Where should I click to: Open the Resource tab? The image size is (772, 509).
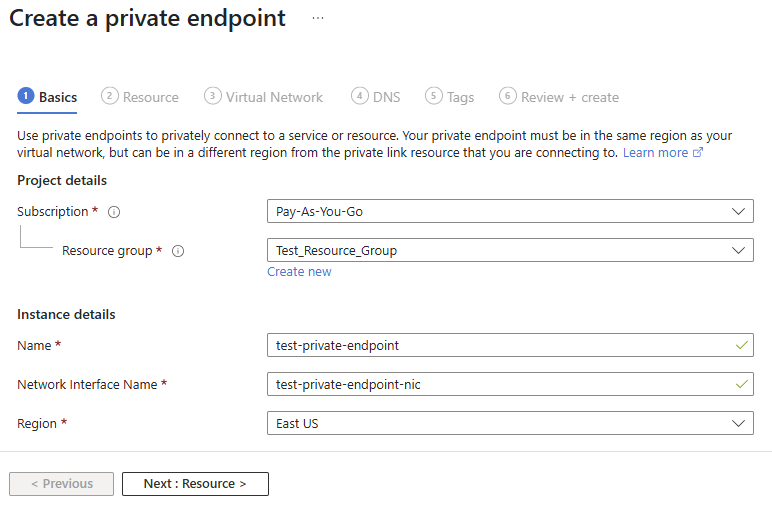click(150, 97)
